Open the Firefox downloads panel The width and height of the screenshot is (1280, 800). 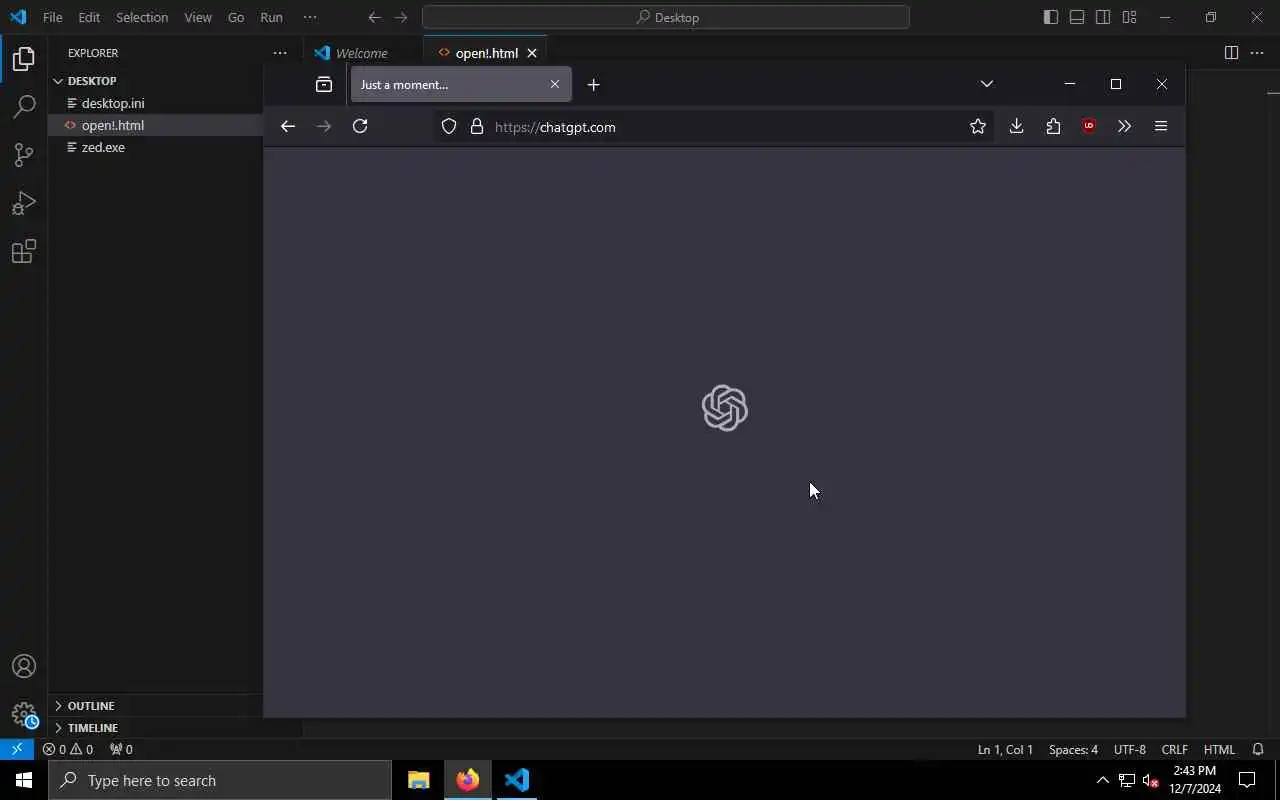[x=1016, y=126]
